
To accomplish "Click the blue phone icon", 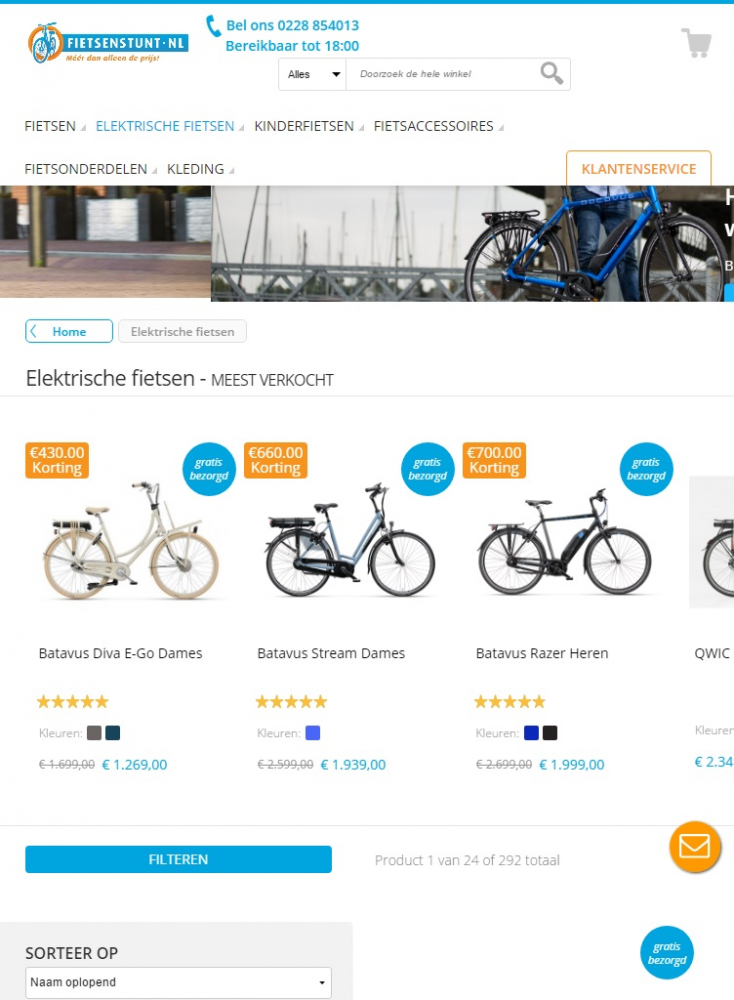I will (213, 26).
